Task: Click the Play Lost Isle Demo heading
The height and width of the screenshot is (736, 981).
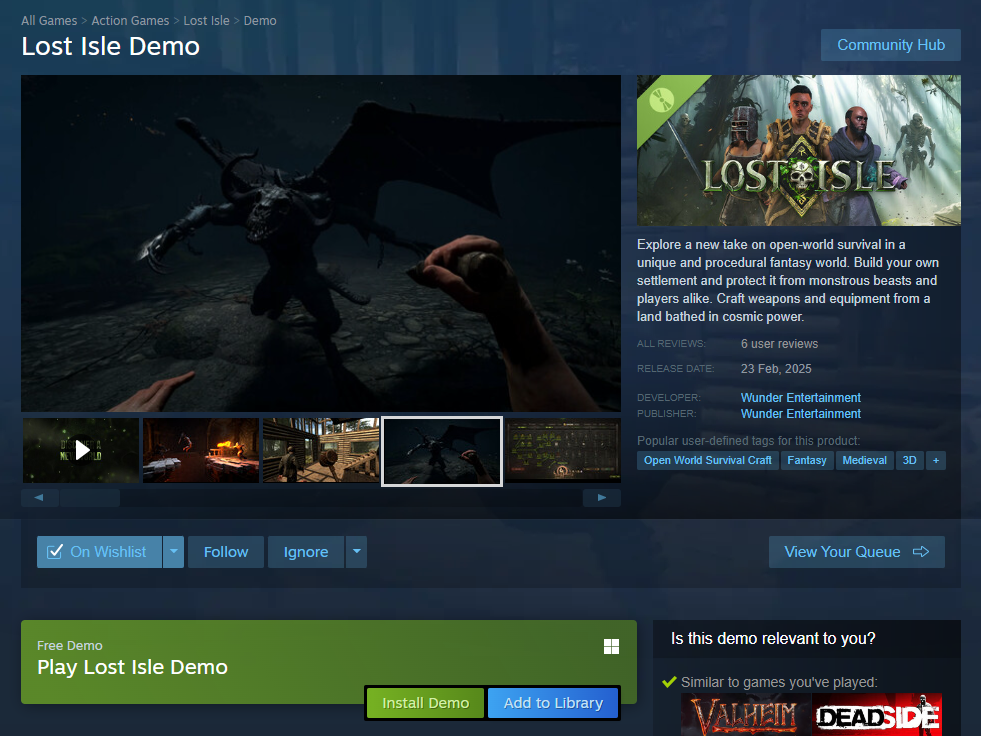Action: (x=133, y=667)
